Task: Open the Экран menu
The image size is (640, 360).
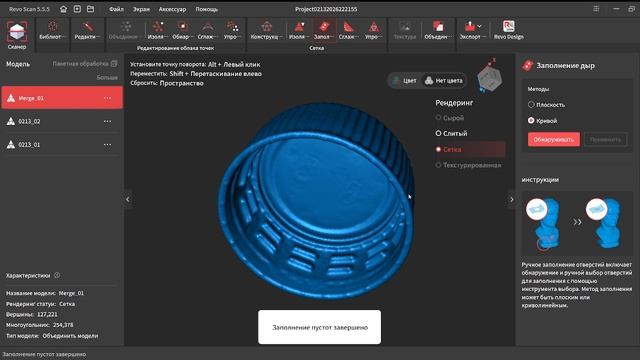Action: [141, 9]
